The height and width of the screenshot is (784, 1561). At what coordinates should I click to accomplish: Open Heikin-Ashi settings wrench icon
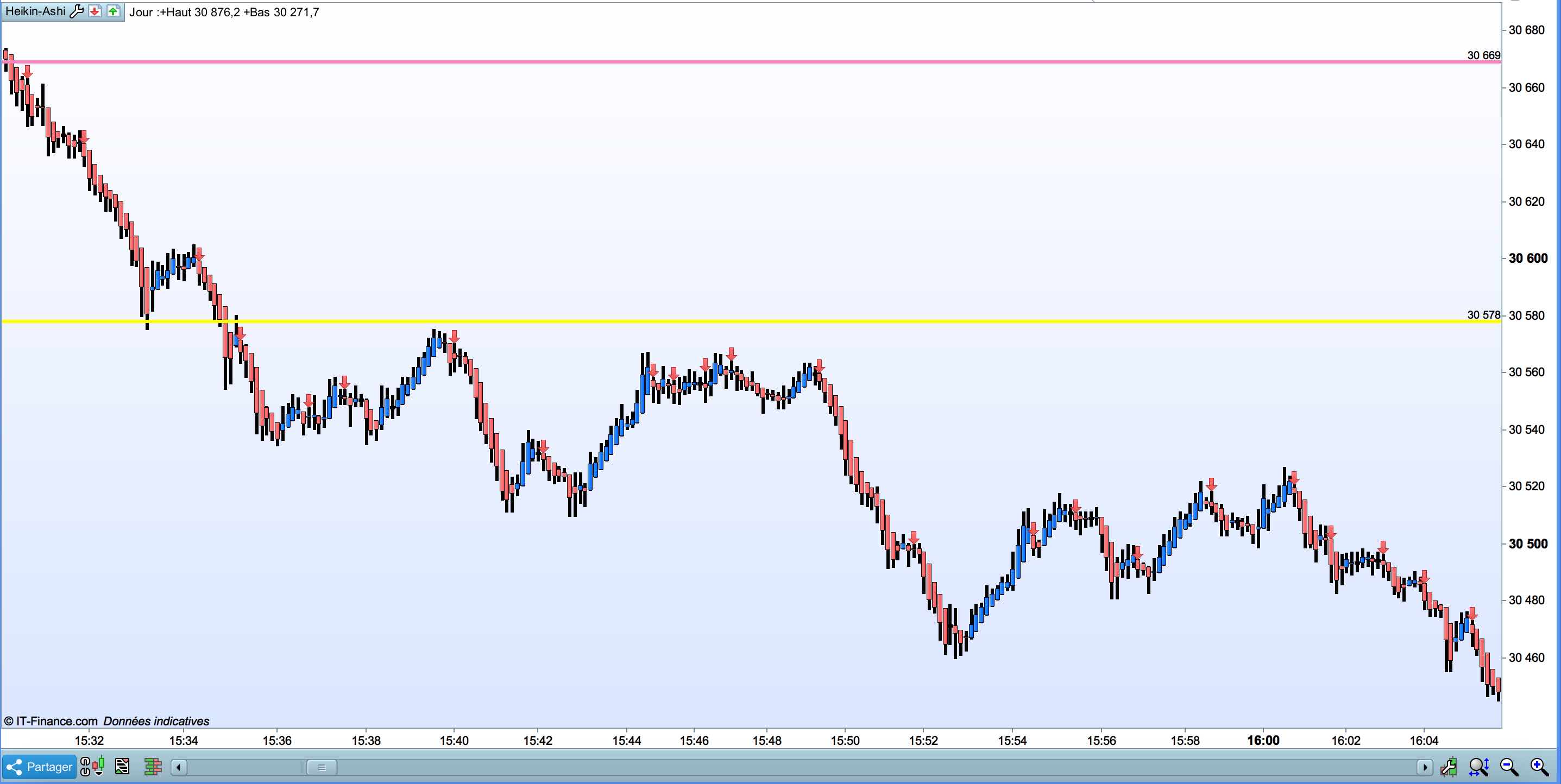tap(77, 11)
